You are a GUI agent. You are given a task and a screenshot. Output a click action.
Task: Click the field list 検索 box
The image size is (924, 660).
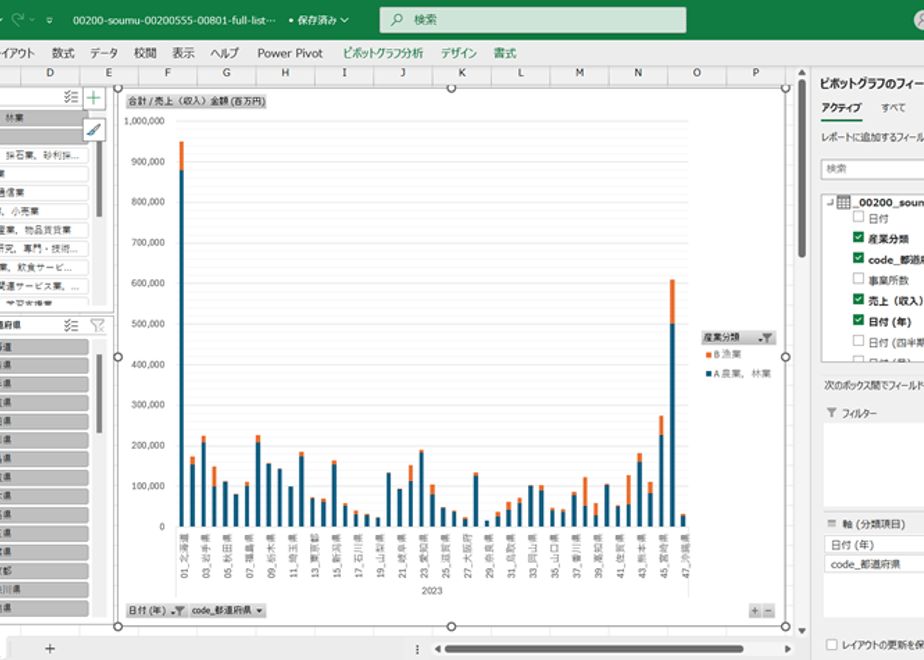[x=874, y=169]
